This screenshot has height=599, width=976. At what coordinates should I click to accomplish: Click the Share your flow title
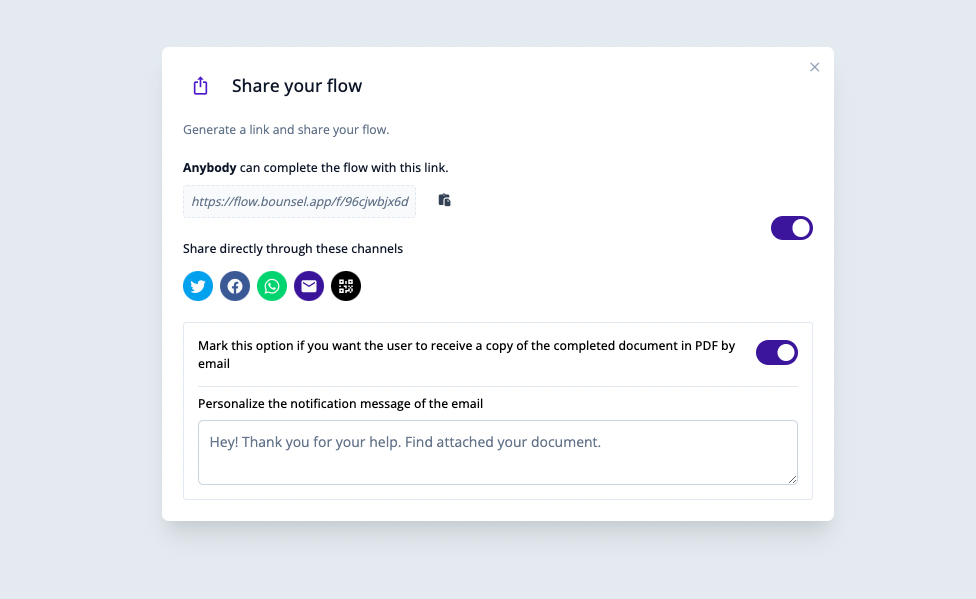click(297, 85)
